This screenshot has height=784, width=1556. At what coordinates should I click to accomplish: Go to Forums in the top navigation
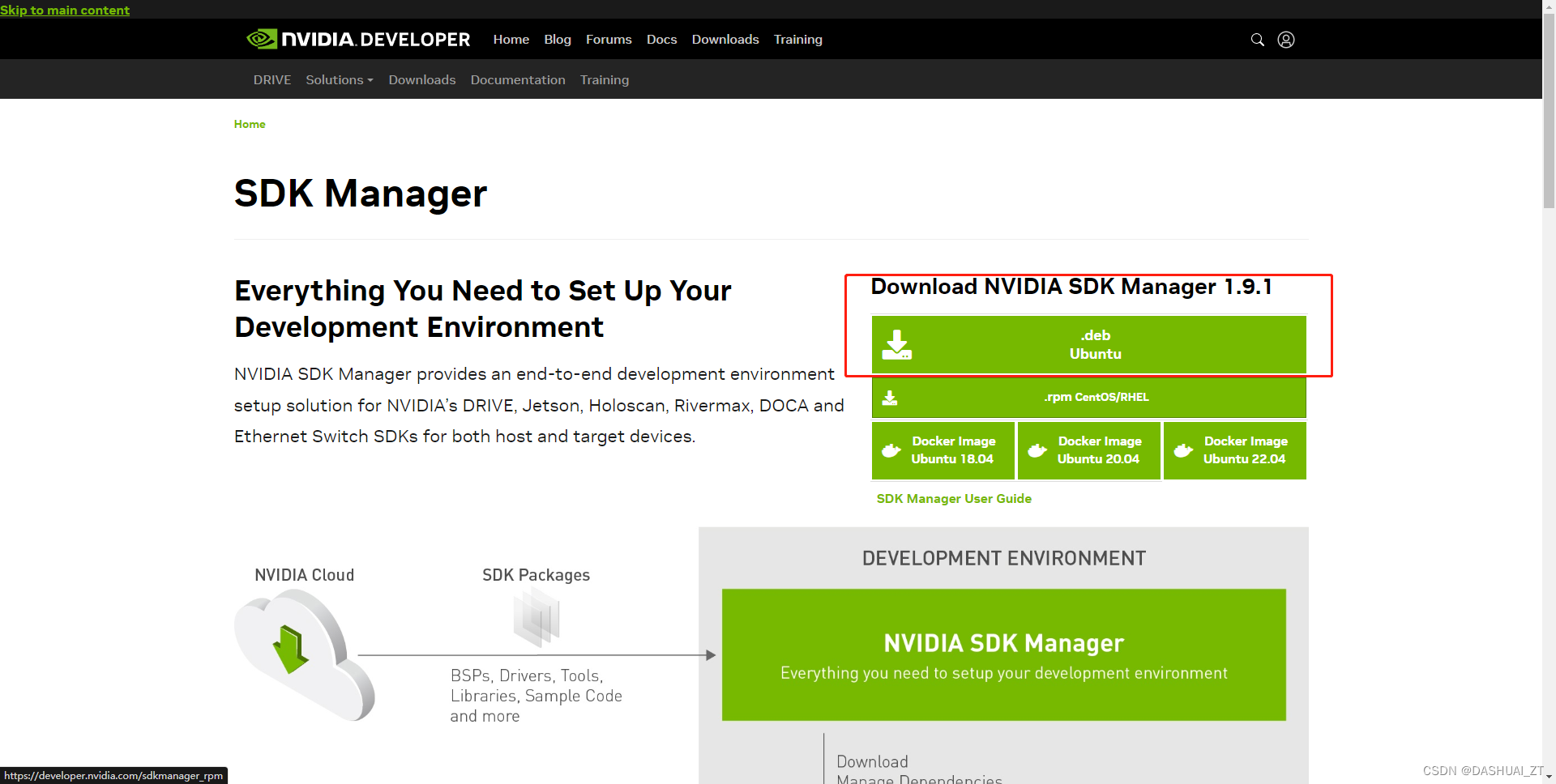(x=609, y=39)
